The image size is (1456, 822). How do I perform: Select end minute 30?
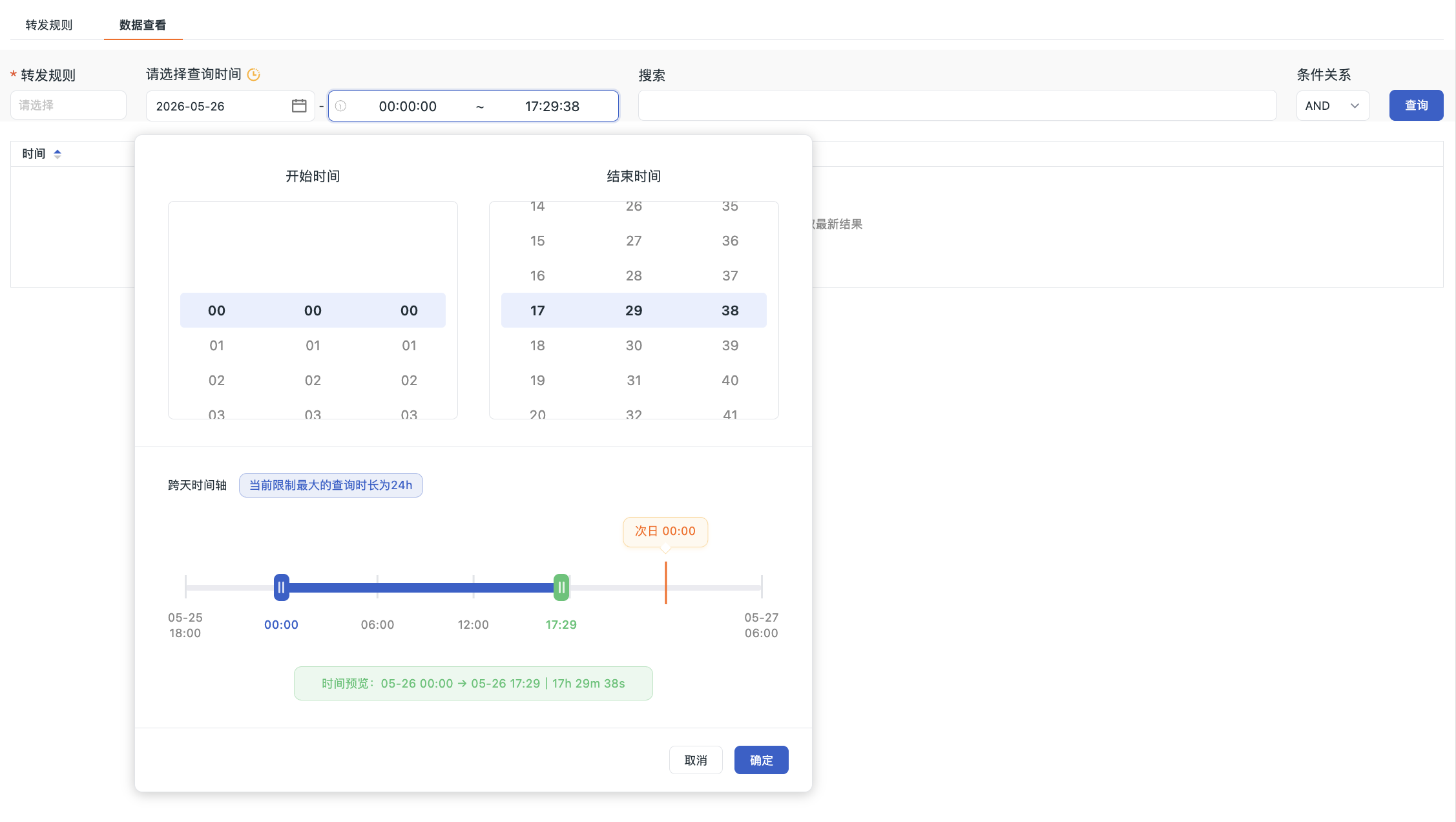pos(634,346)
